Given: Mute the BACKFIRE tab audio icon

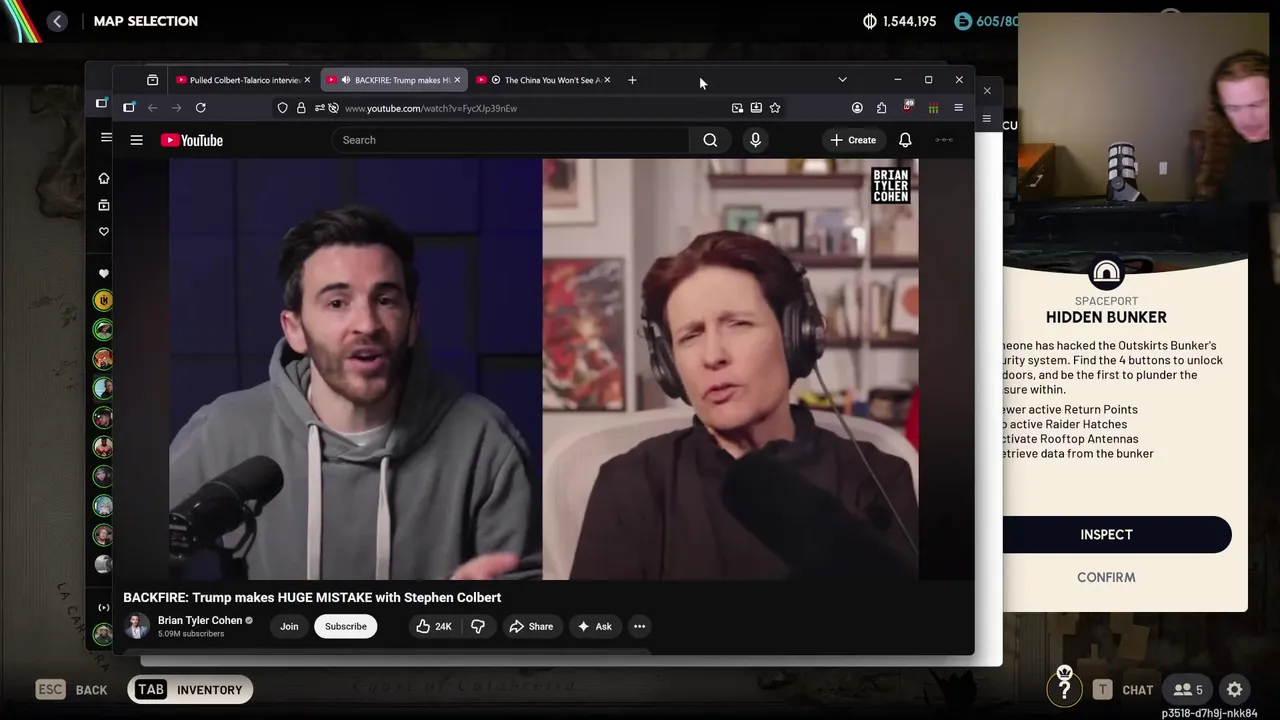Looking at the screenshot, I should point(346,80).
